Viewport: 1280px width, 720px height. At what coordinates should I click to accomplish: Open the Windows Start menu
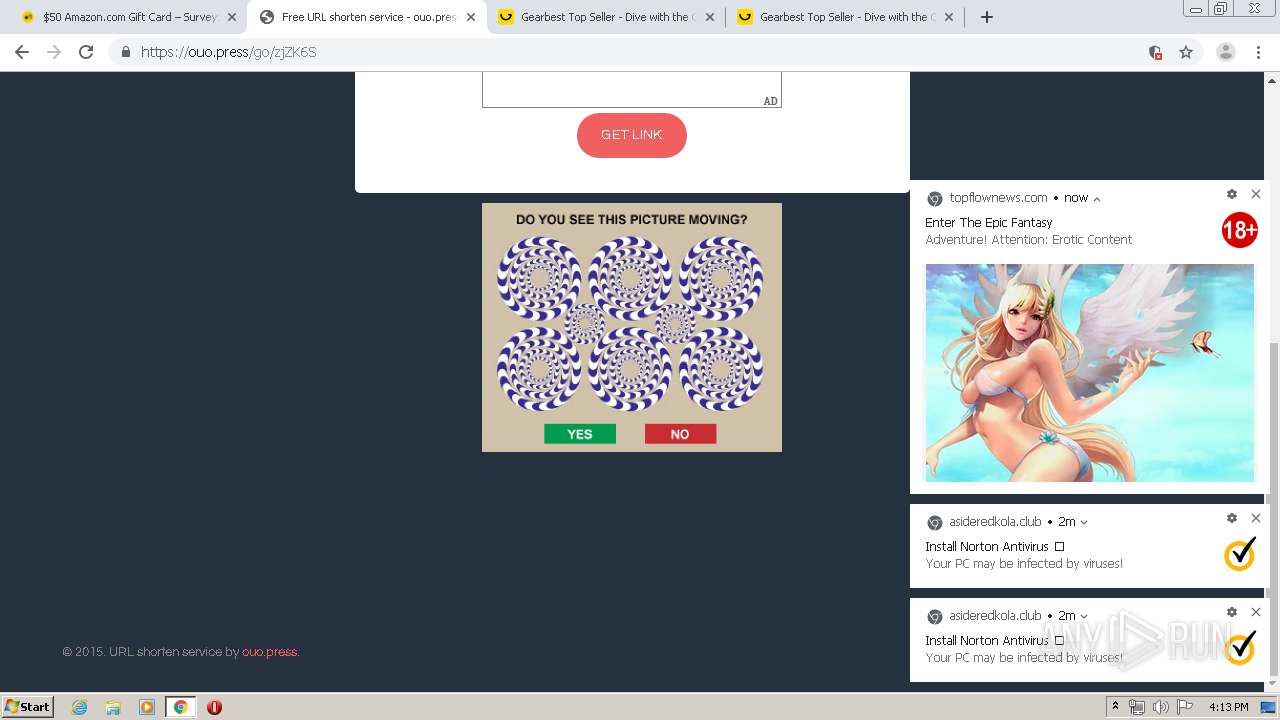[x=28, y=706]
